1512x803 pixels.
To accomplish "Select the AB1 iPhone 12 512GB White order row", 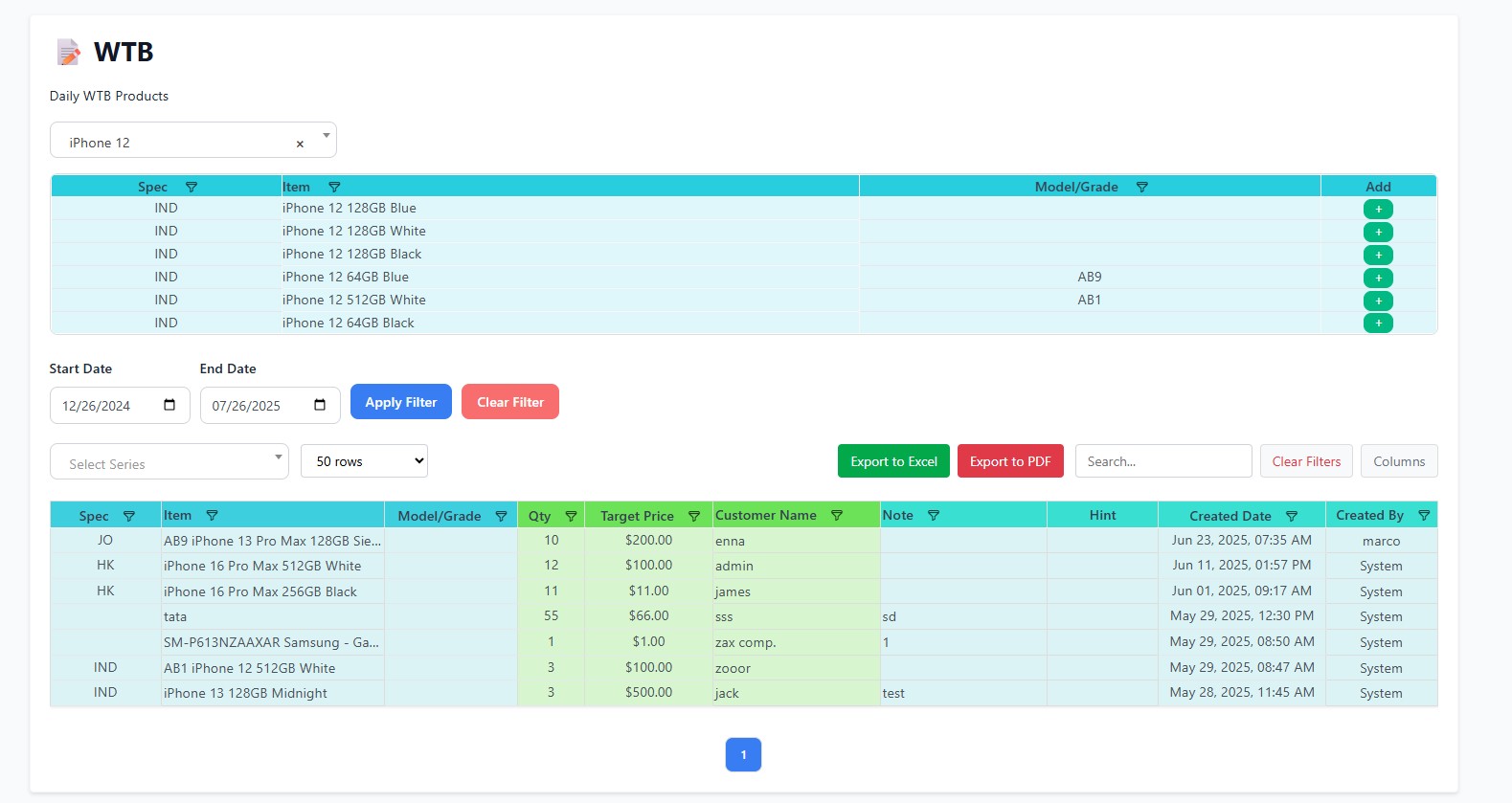I will 743,668.
